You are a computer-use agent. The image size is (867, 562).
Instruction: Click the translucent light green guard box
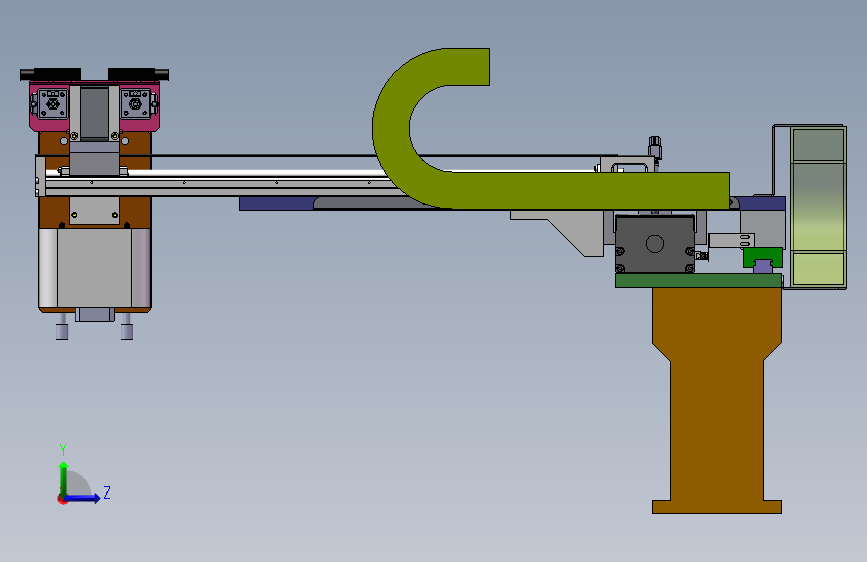818,206
